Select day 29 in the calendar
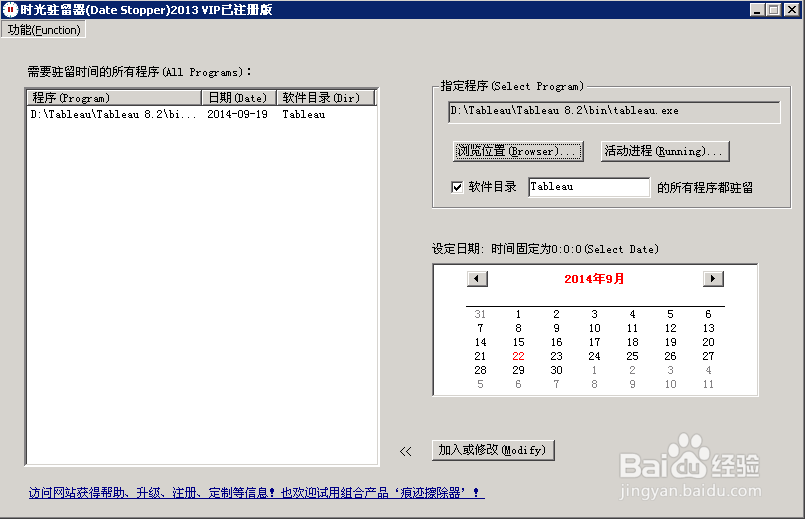Image resolution: width=807 pixels, height=519 pixels. (x=518, y=370)
